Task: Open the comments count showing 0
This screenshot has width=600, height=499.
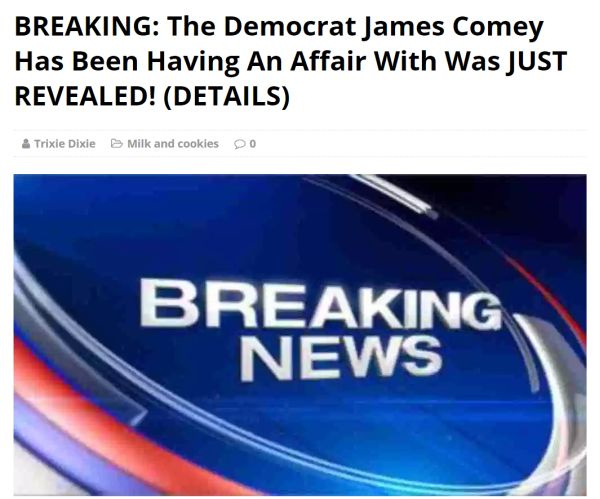Action: pos(253,144)
